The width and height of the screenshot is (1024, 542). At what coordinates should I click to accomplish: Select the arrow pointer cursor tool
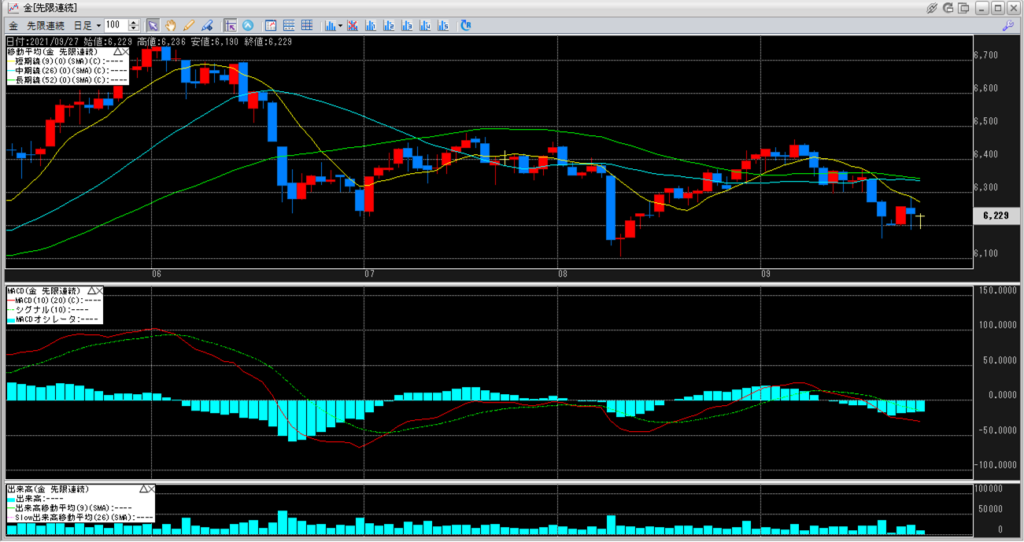[153, 25]
